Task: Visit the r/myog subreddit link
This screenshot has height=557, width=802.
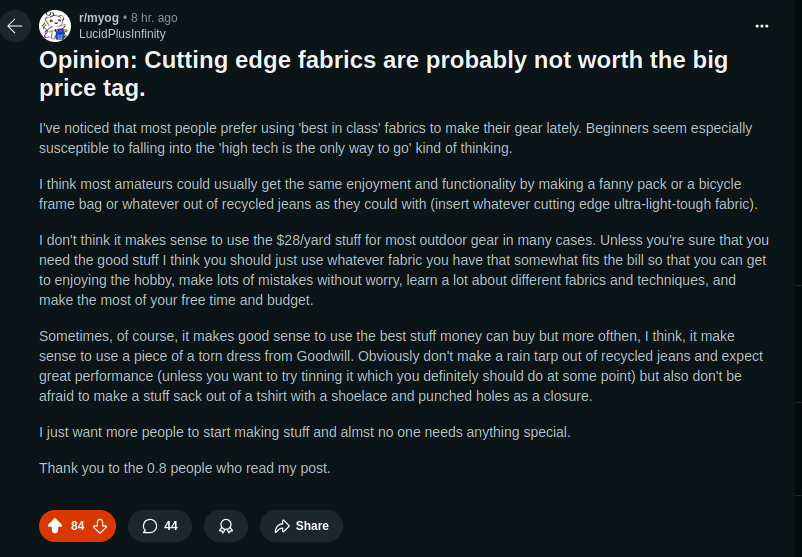Action: pyautogui.click(x=99, y=18)
